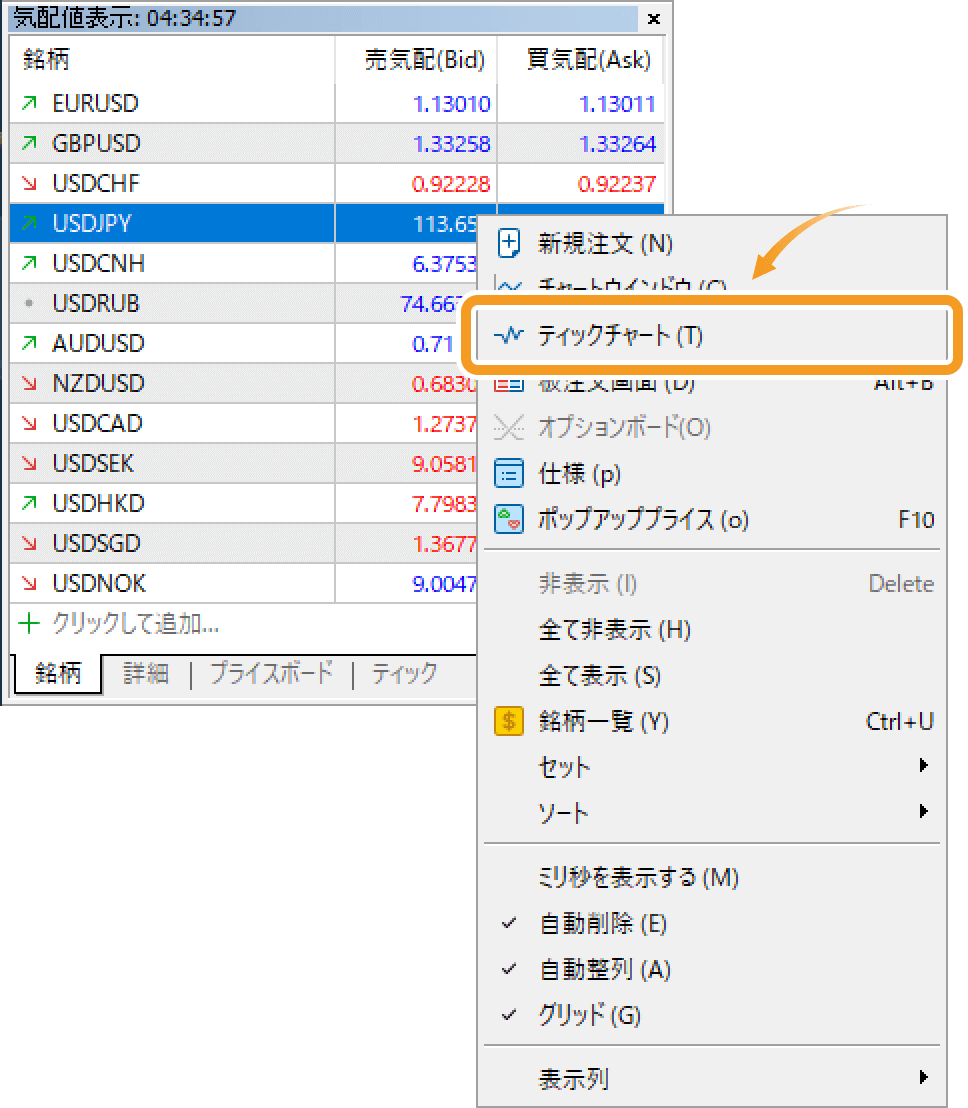Click EURUSD ask price 1.13011

[617, 104]
